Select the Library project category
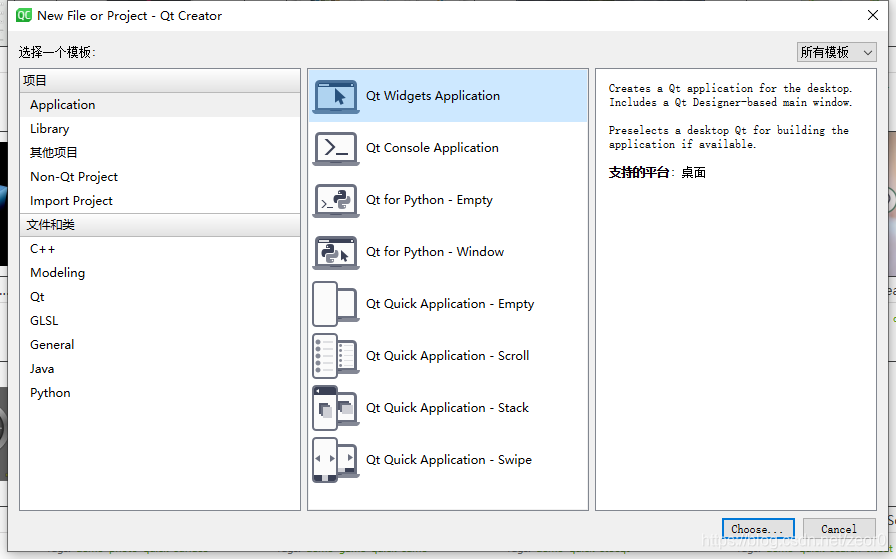This screenshot has height=559, width=896. (x=160, y=129)
